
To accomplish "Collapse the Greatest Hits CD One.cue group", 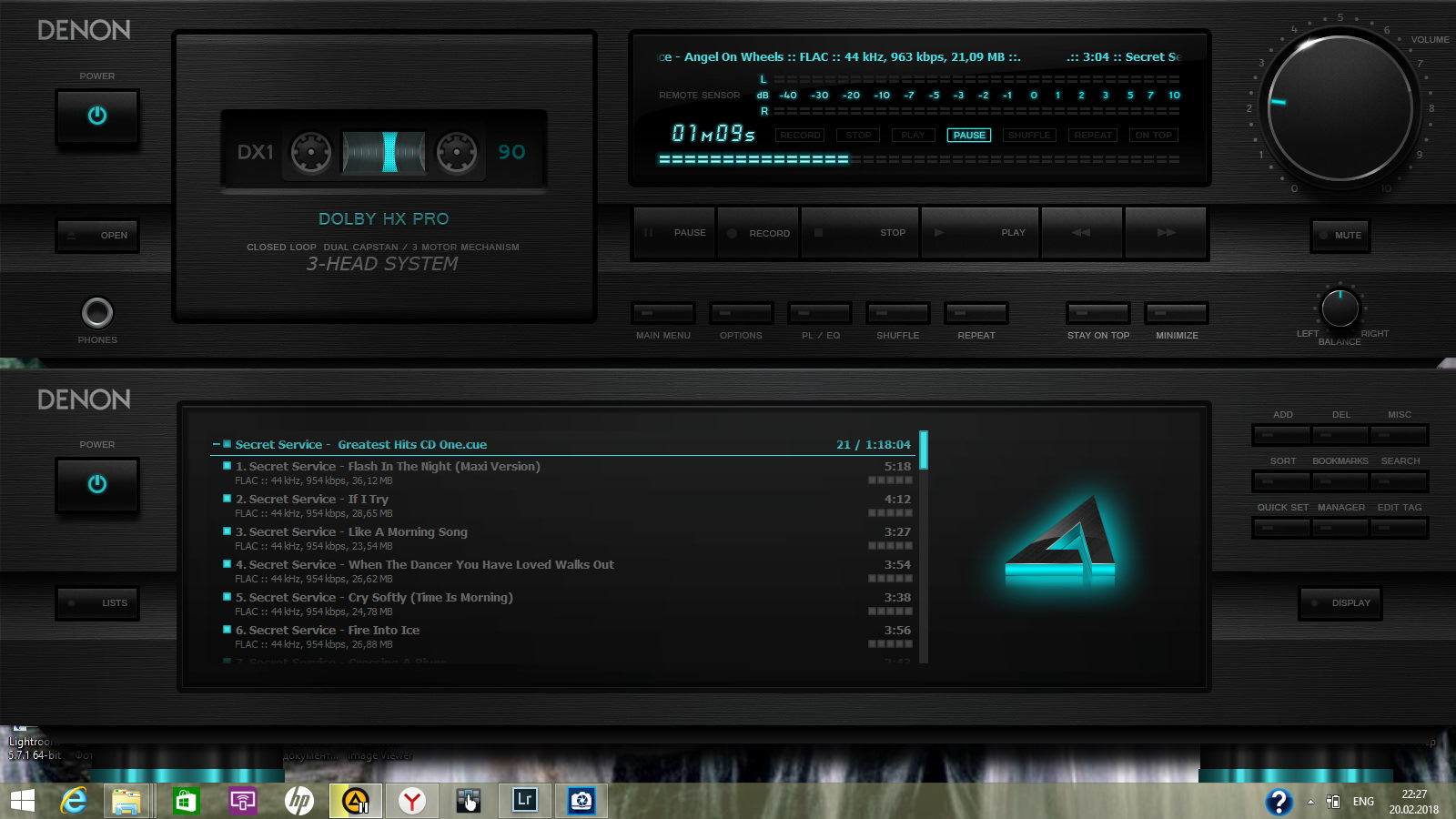I will [x=216, y=444].
